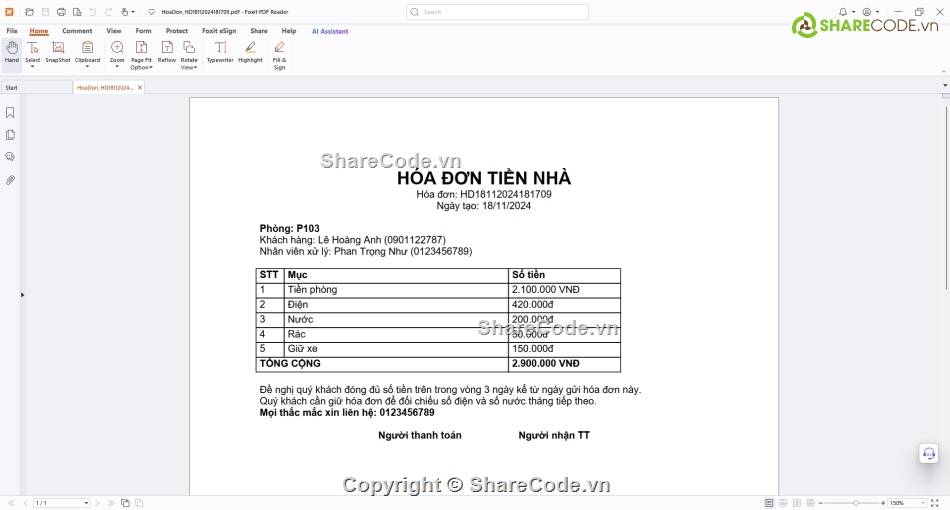Go to the next page
Viewport: 950px width, 510px height.
tap(97, 503)
